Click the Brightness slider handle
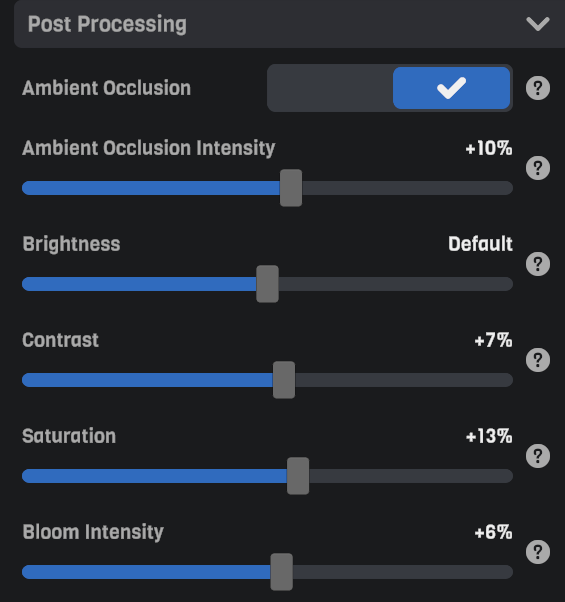Screen dimensions: 565x602 (268, 284)
